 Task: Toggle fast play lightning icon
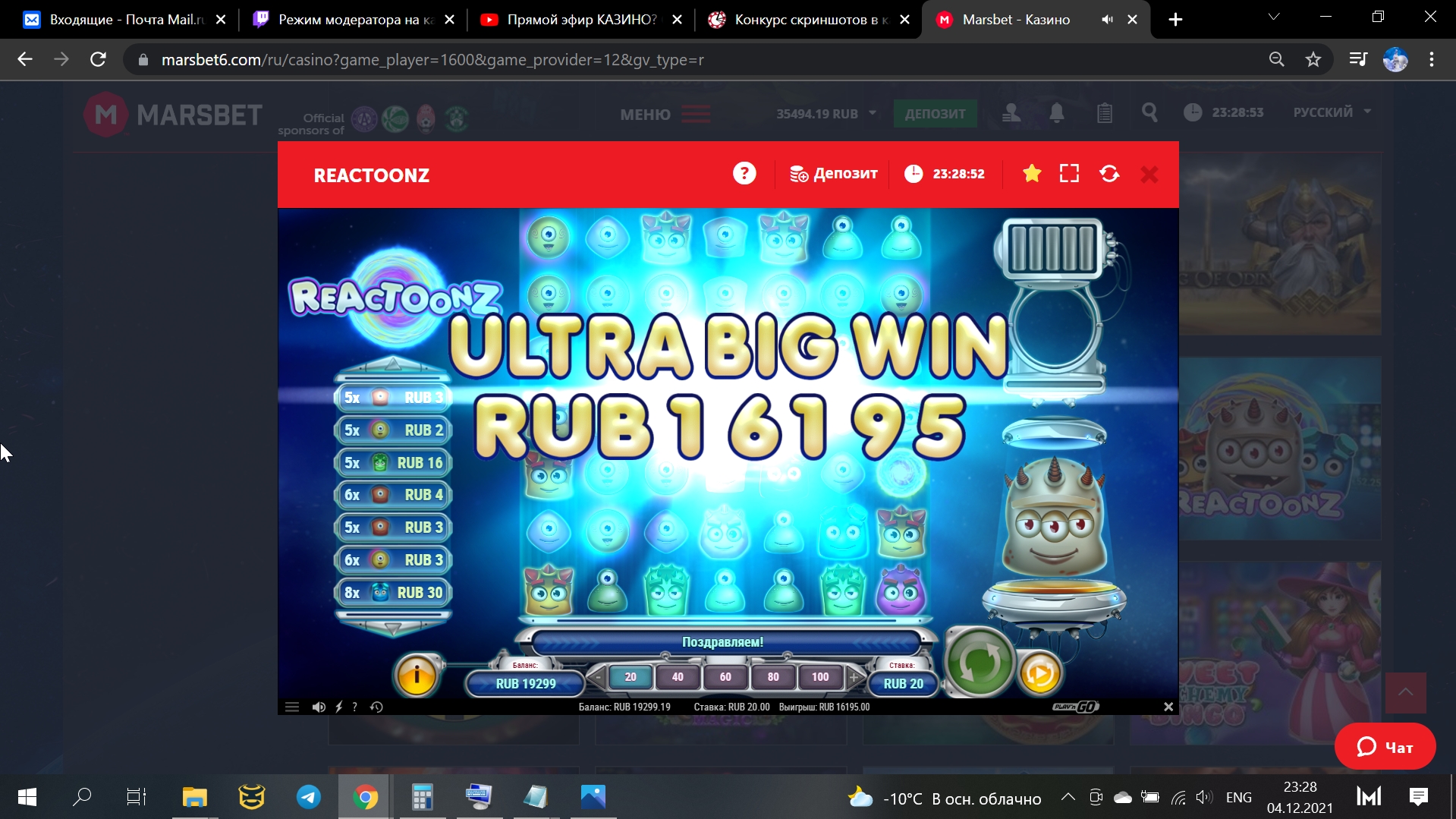pyautogui.click(x=339, y=707)
